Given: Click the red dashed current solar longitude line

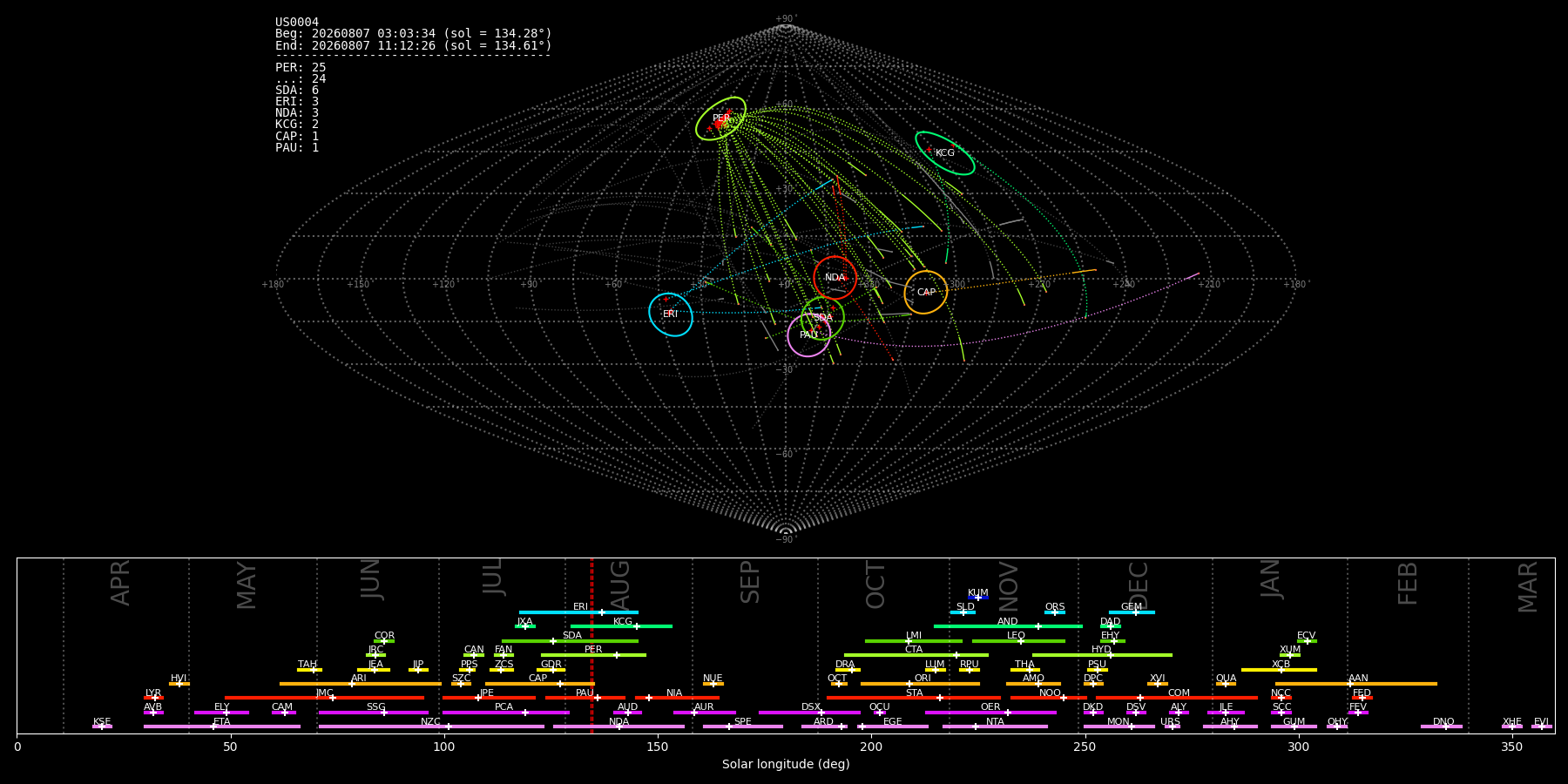Looking at the screenshot, I should click(x=591, y=645).
